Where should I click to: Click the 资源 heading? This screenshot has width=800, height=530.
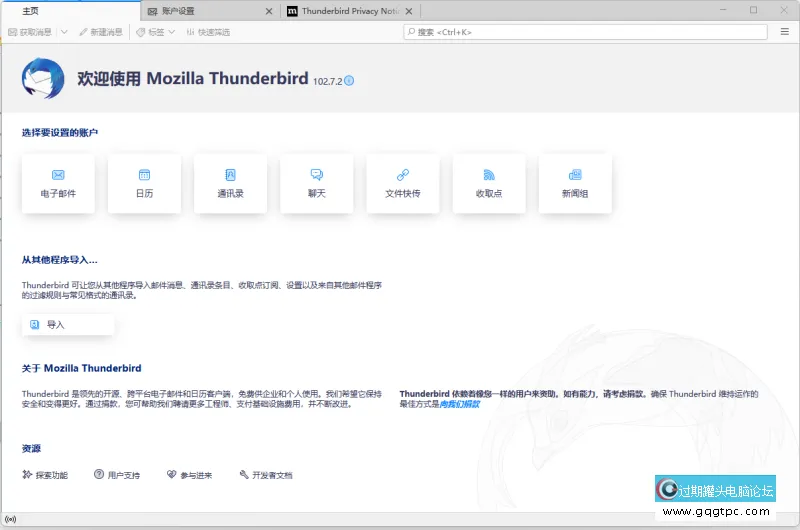tap(31, 448)
